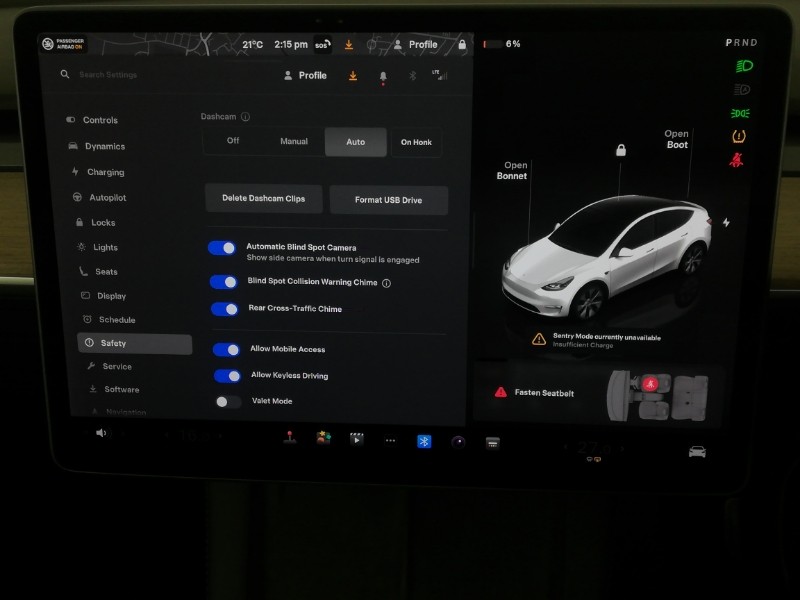Toggle Automatic Blind Spot Camera switch

click(222, 248)
